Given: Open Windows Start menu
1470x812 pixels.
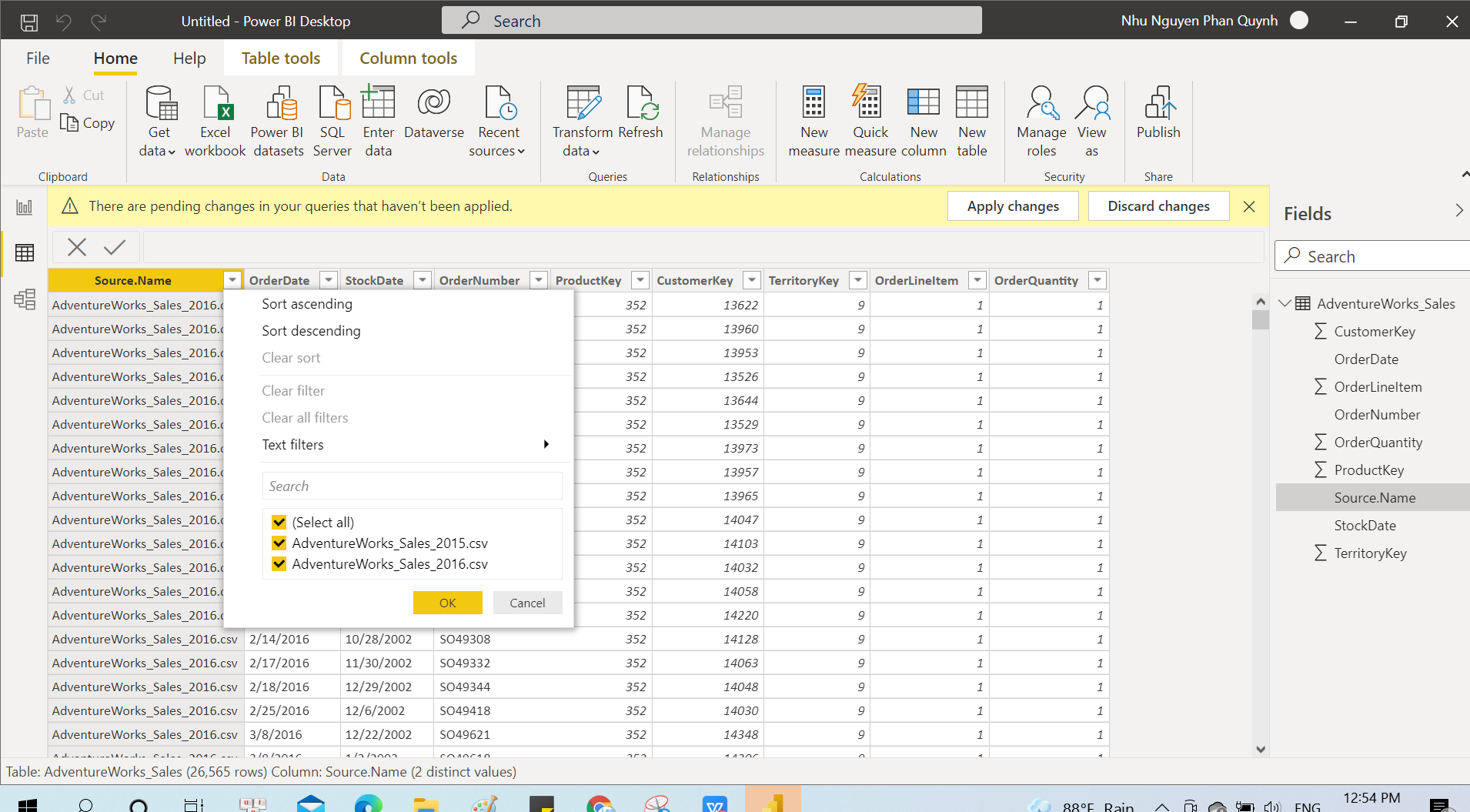Looking at the screenshot, I should [28, 805].
